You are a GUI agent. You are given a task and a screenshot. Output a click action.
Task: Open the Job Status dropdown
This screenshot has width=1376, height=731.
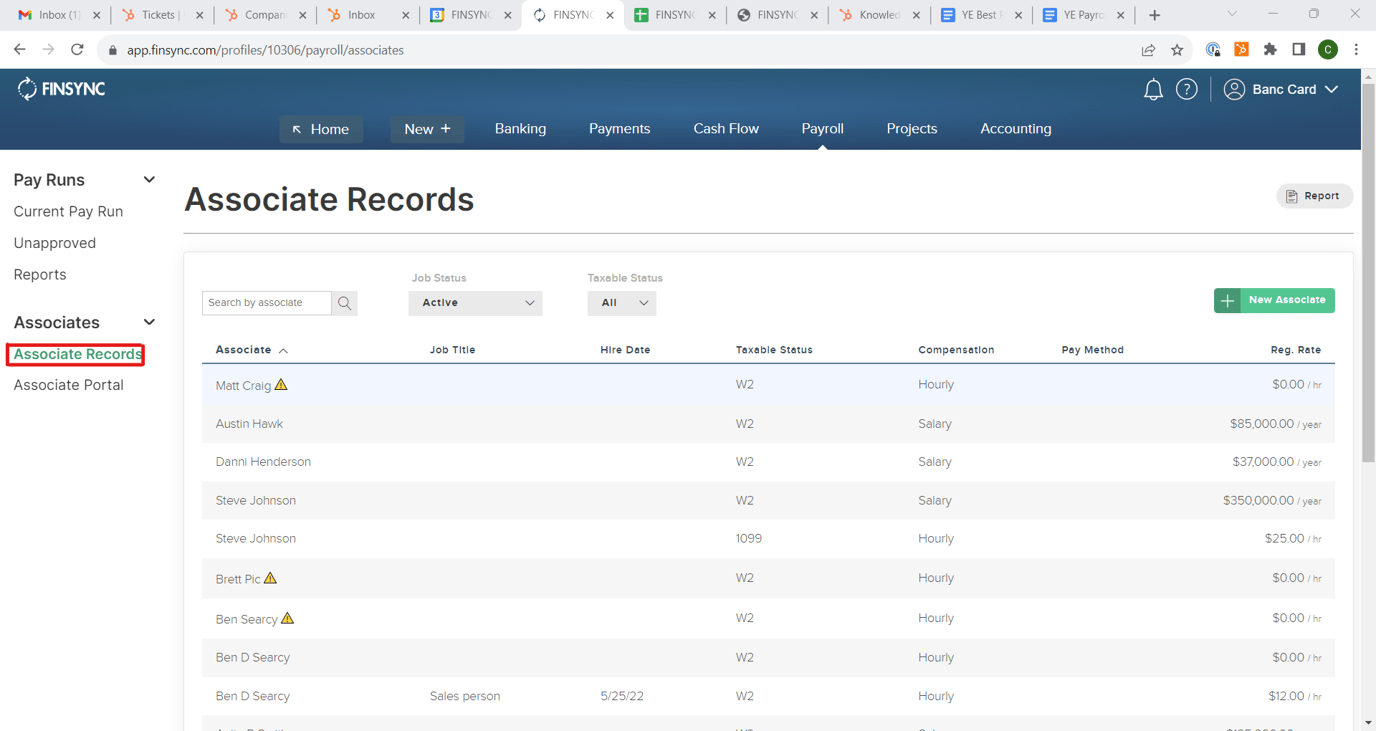(x=475, y=302)
